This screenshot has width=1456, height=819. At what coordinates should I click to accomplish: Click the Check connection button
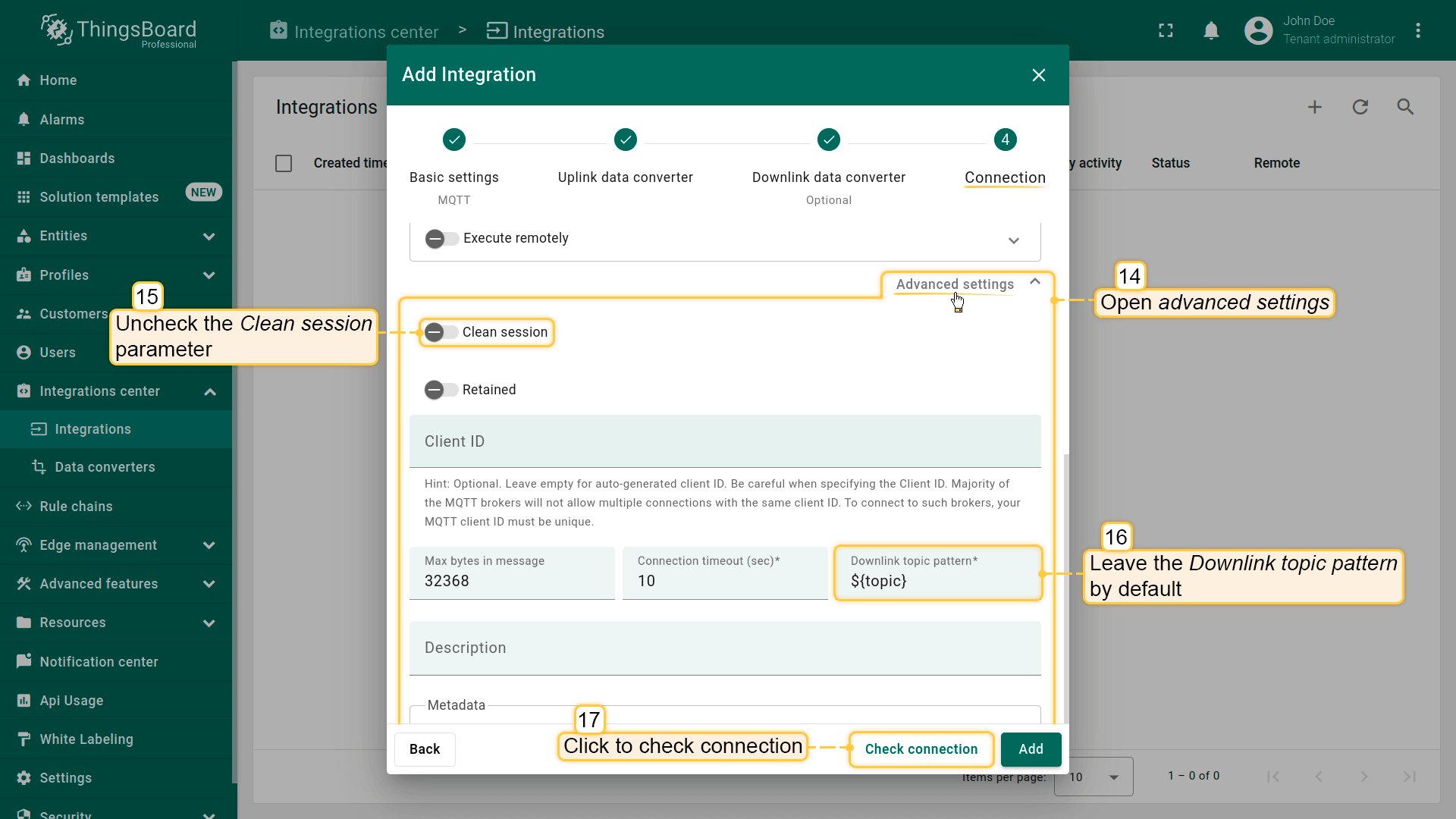(921, 749)
